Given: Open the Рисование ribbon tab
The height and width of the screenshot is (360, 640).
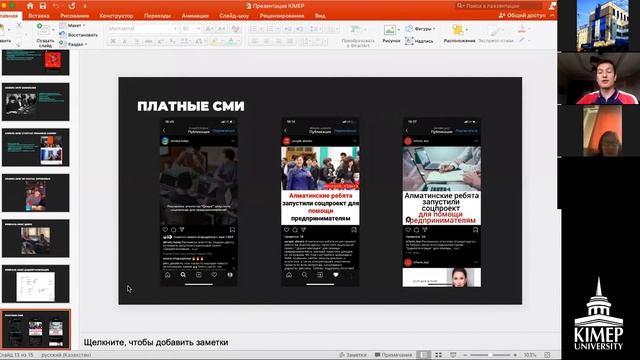Looking at the screenshot, I should coord(74,16).
